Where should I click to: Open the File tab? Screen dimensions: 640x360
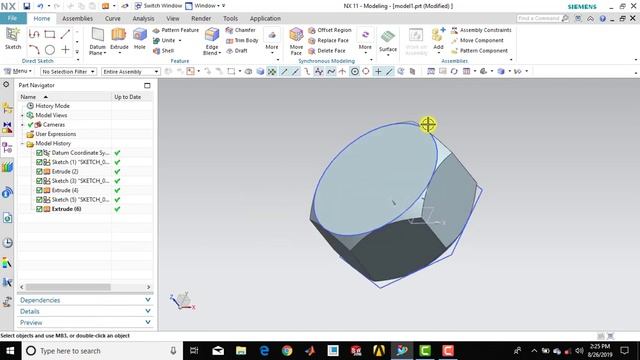13,18
